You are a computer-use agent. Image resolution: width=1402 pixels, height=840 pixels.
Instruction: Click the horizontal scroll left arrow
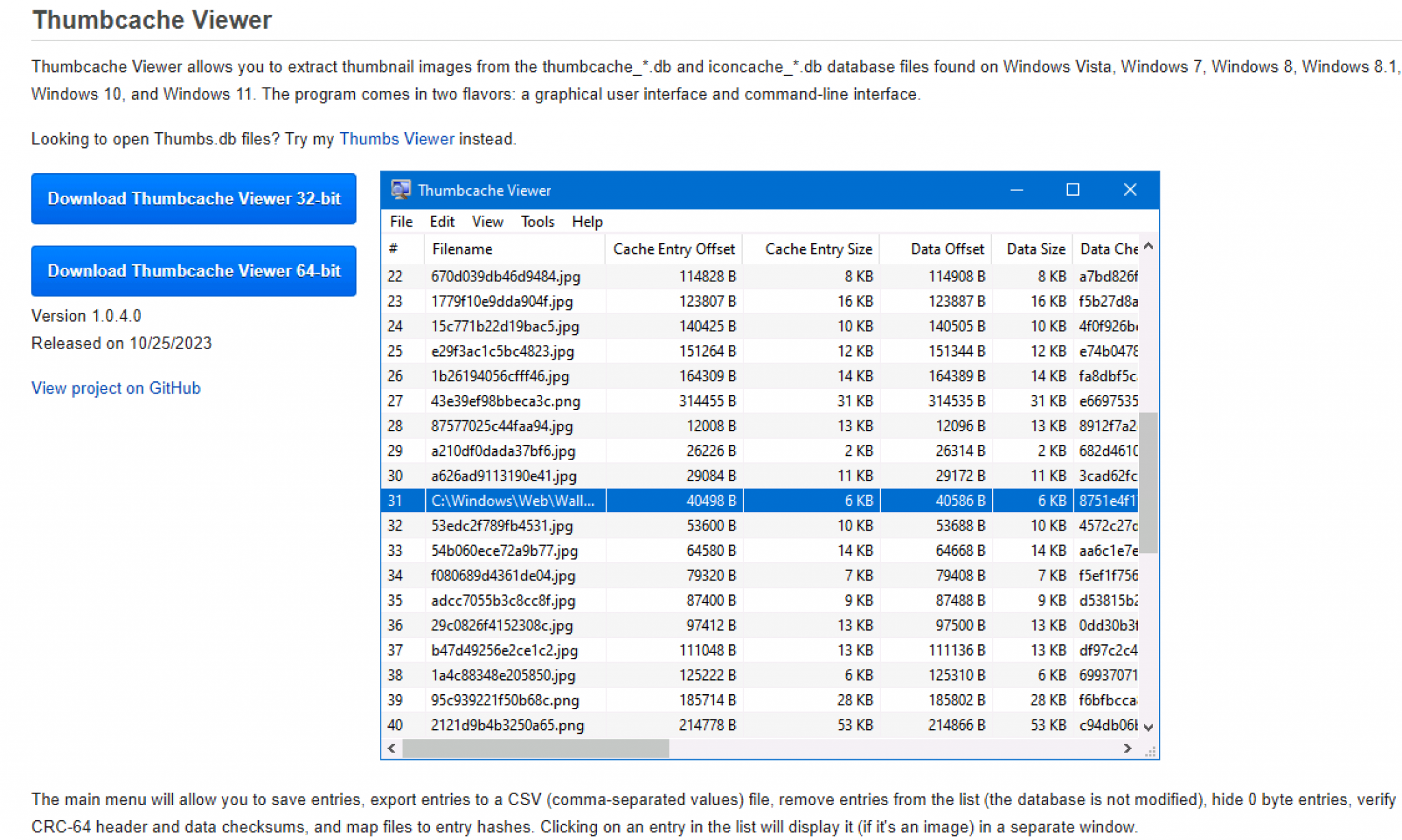coord(392,748)
